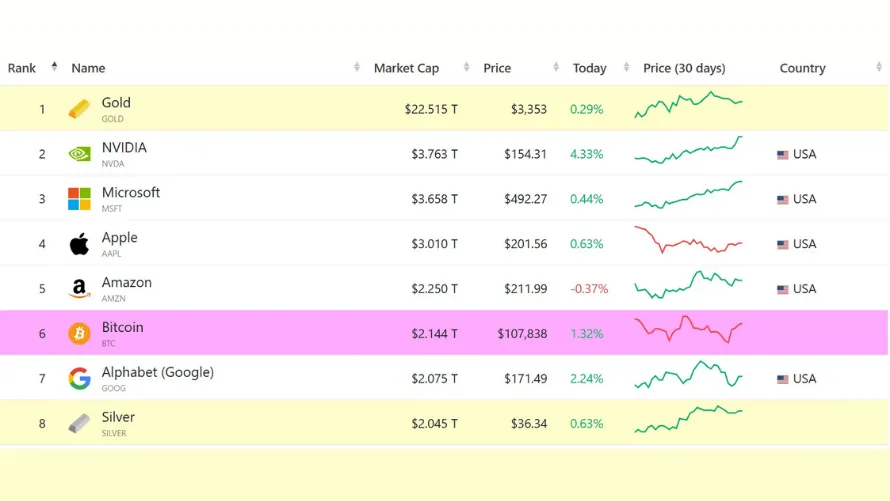
Task: Click the USA flag in Amazon row
Action: coord(783,289)
